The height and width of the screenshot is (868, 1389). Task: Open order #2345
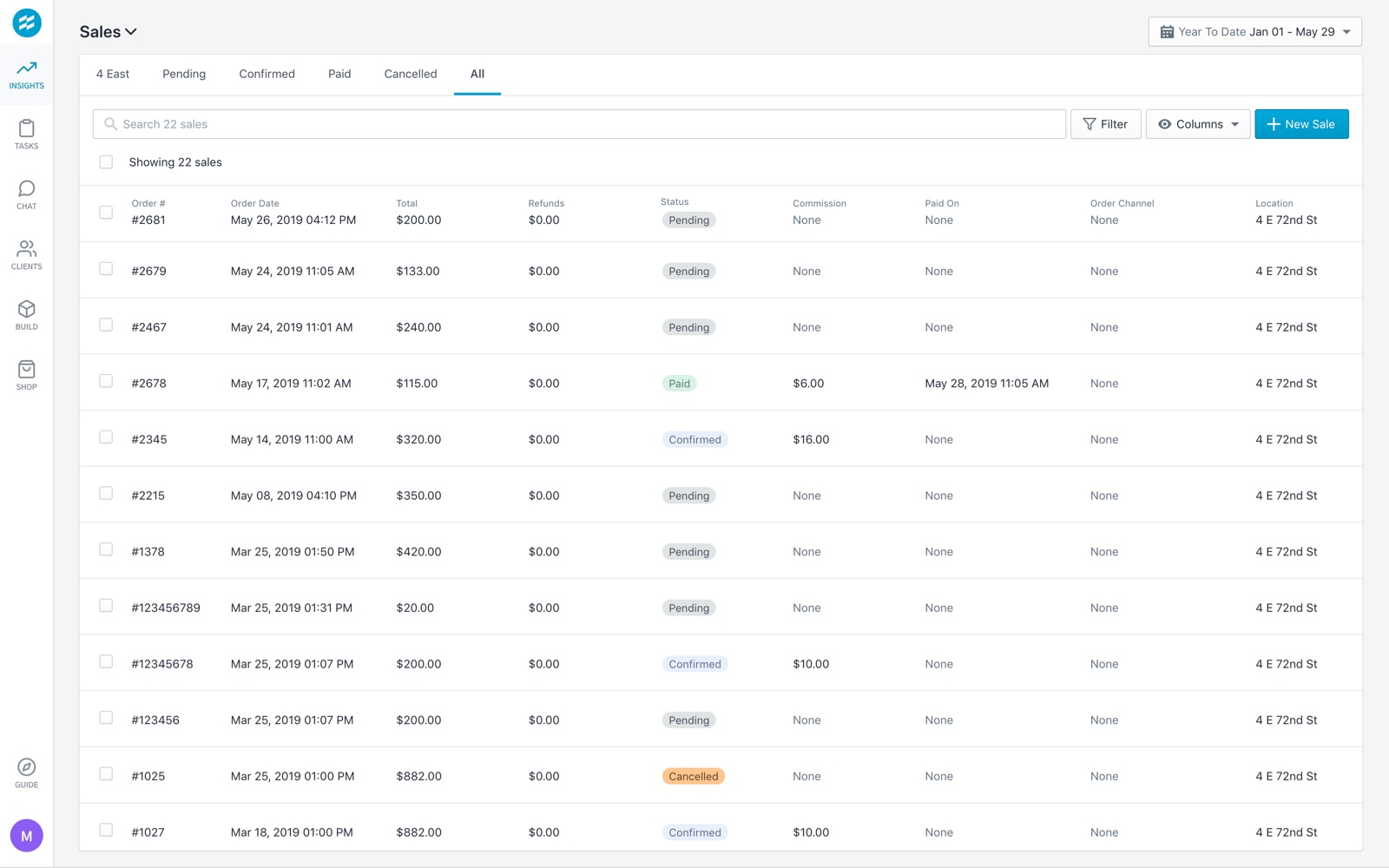[x=149, y=440]
